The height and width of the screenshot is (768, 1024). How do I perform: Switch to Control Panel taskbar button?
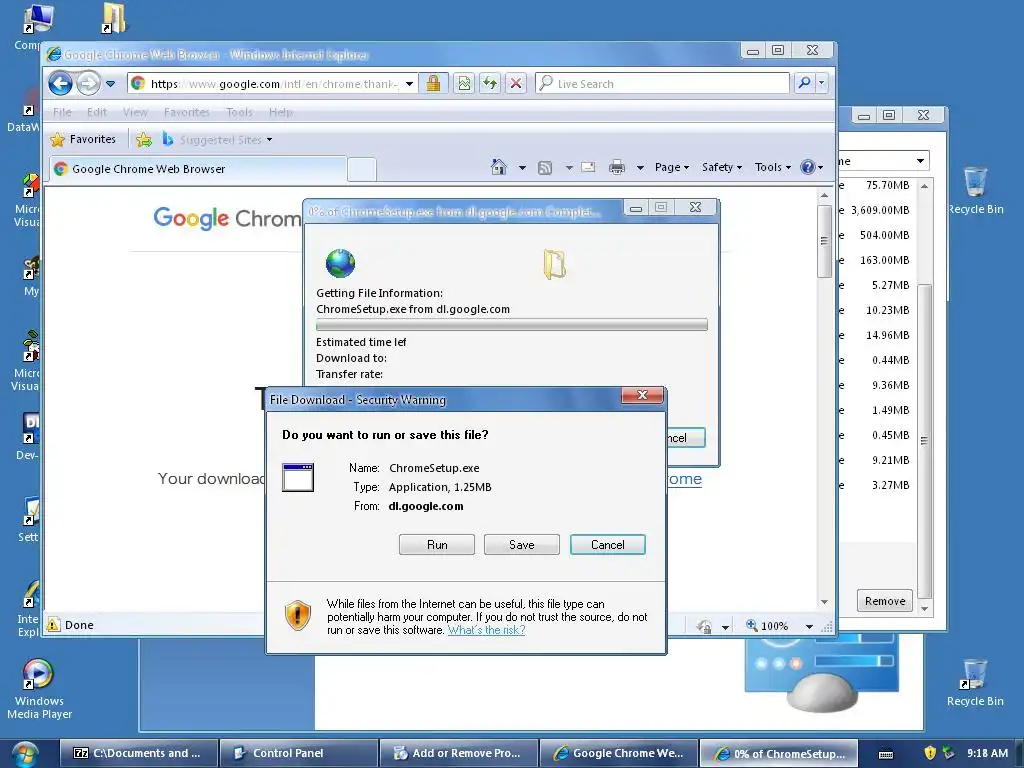click(298, 753)
